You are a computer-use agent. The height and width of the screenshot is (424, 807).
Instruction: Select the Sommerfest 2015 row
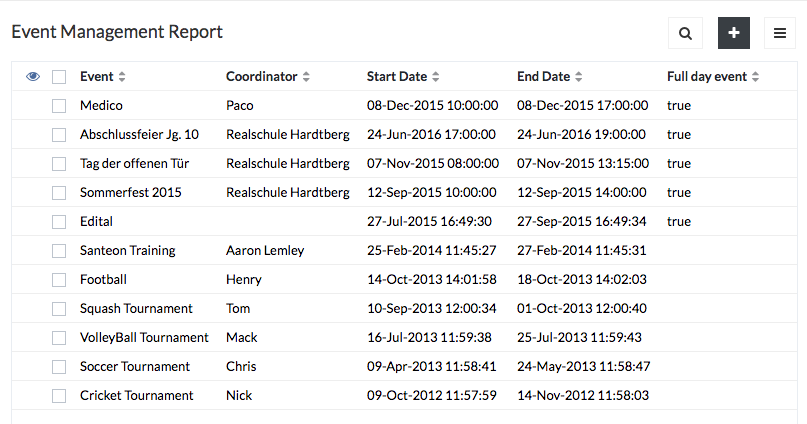tap(405, 192)
